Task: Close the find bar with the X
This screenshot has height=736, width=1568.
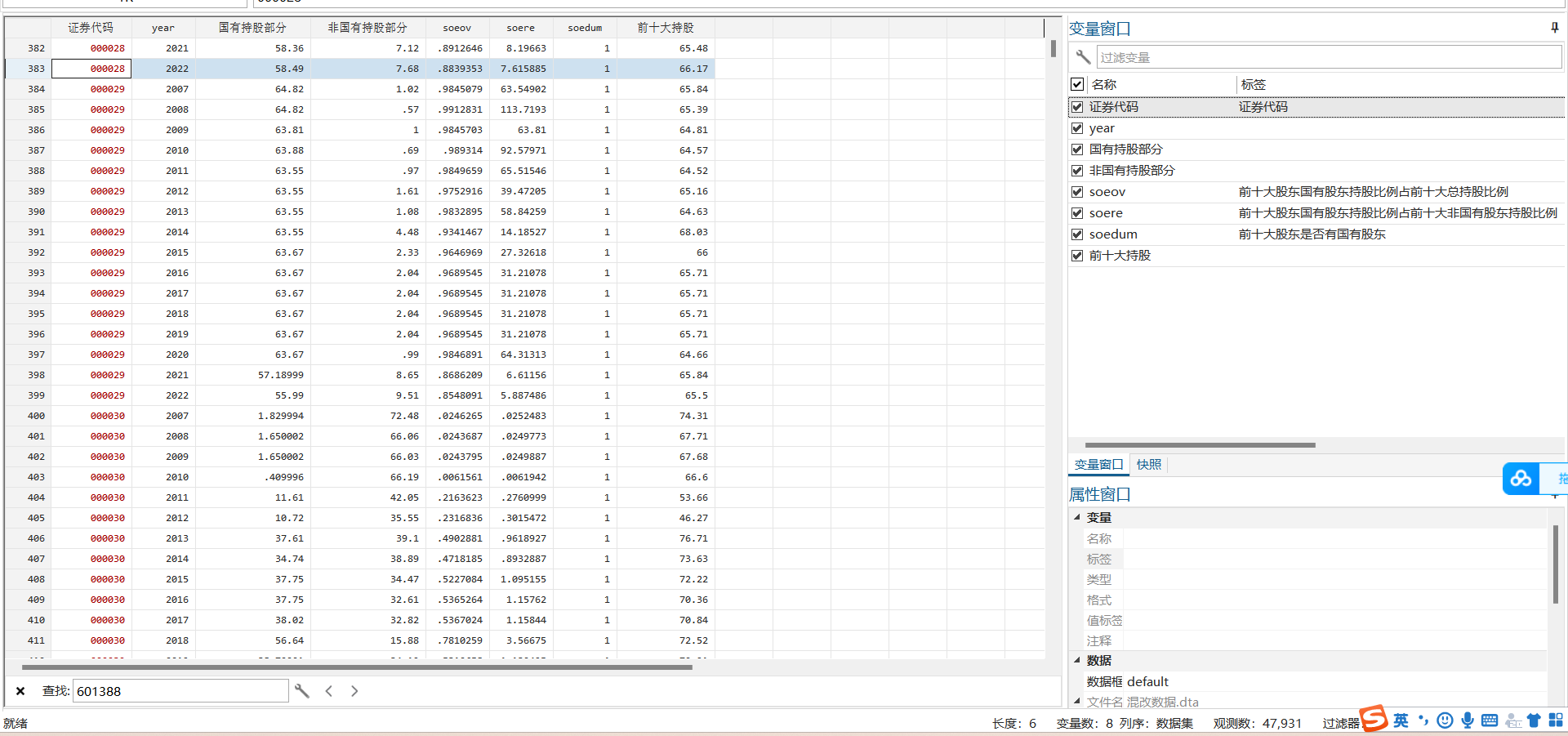Action: tap(20, 691)
